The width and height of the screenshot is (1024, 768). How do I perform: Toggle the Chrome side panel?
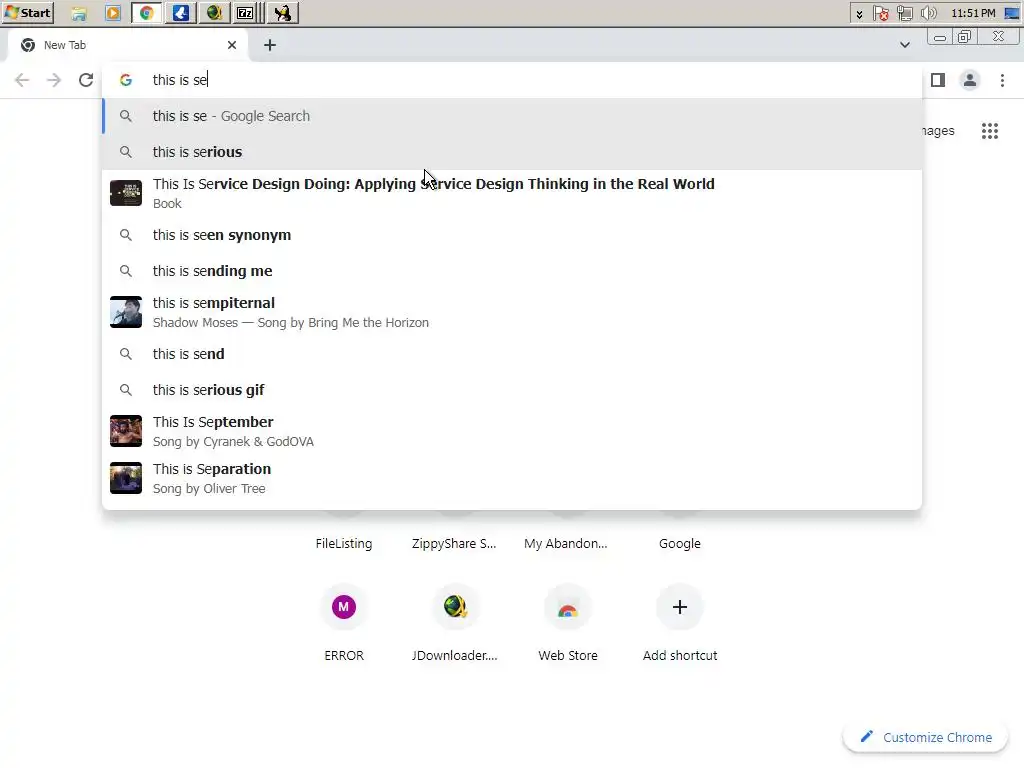point(938,80)
